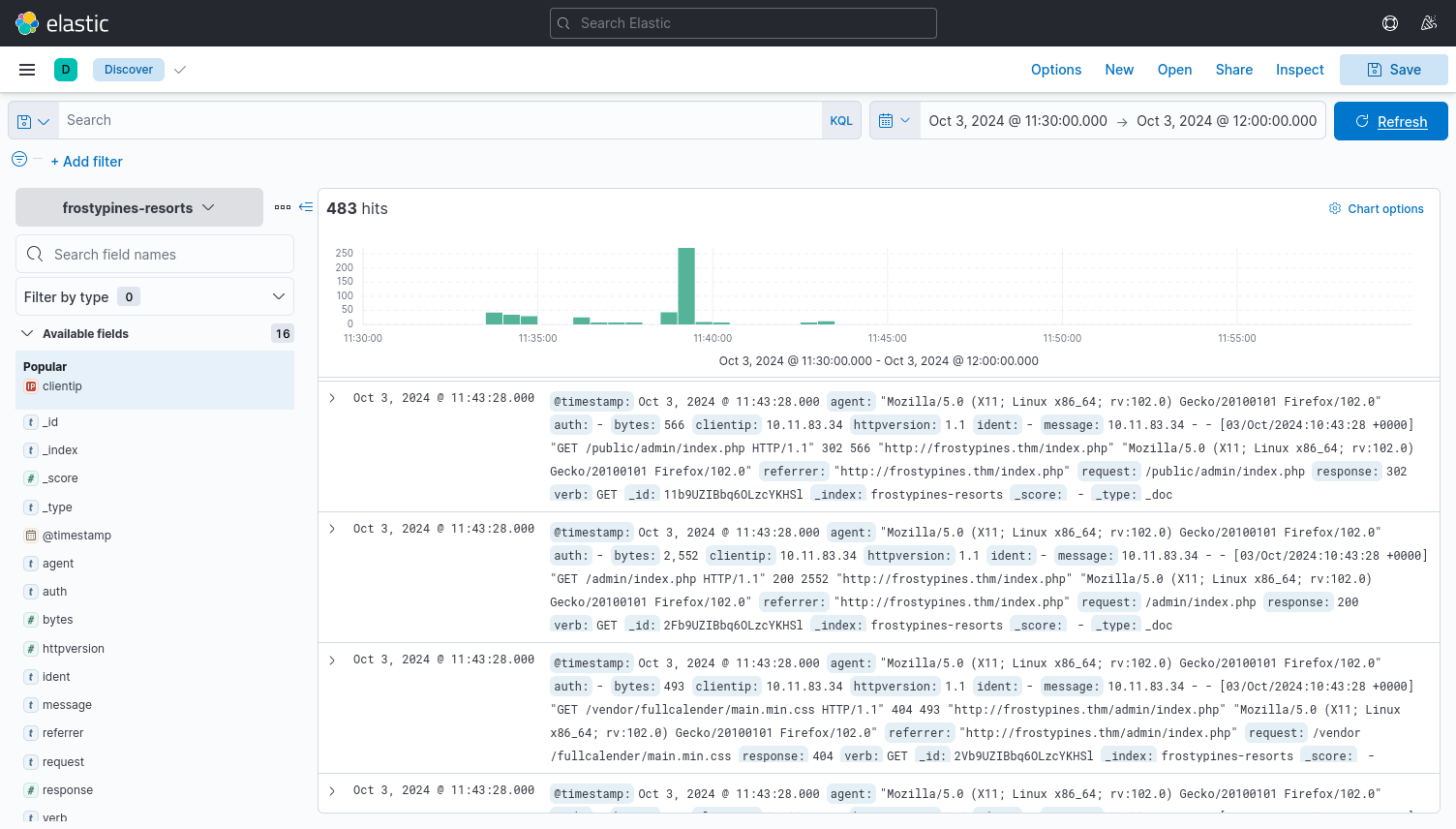Click the Available fields count badge 16

(283, 333)
